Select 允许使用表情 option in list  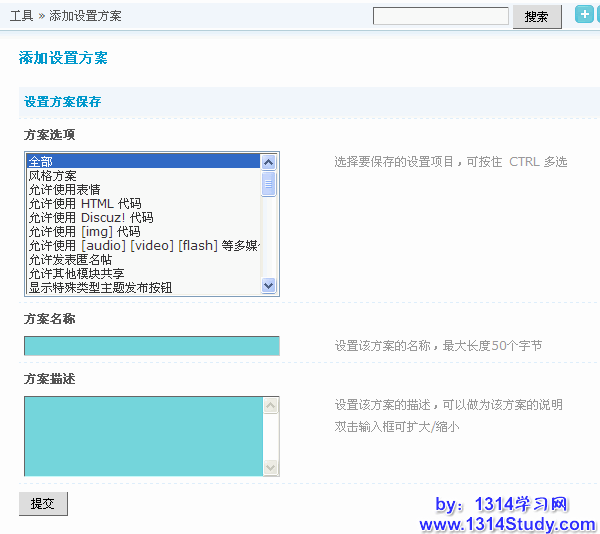coord(143,189)
